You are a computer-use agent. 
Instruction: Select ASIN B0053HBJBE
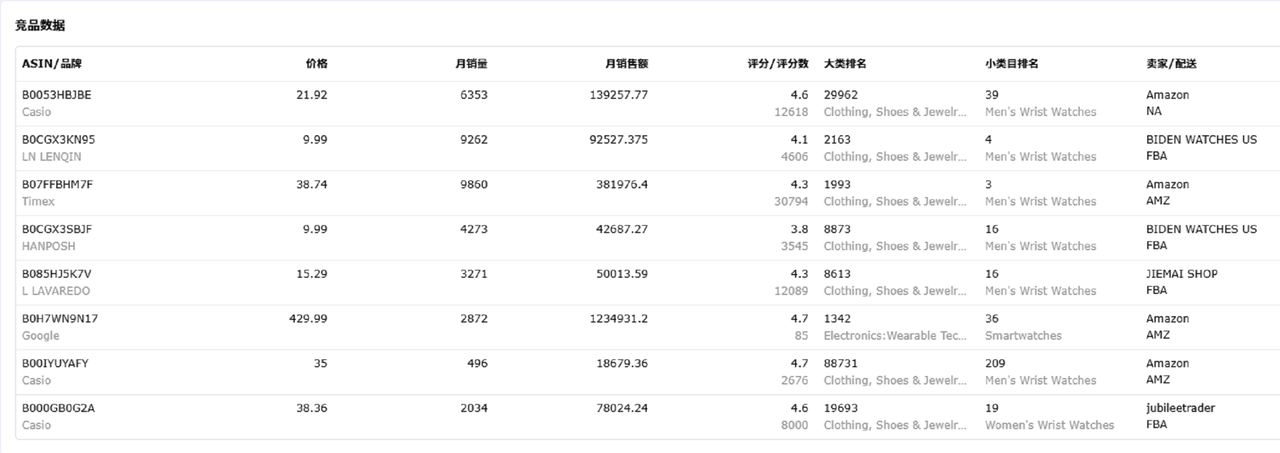[x=57, y=95]
